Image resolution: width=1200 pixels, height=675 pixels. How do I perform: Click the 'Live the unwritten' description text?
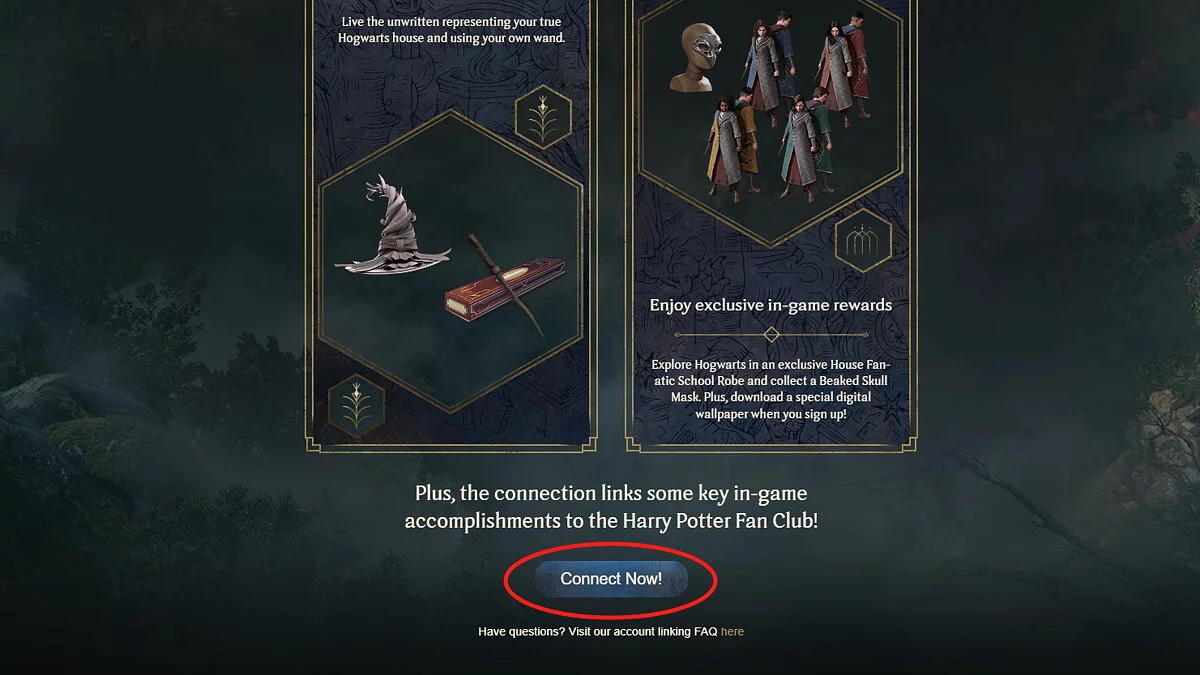point(453,29)
